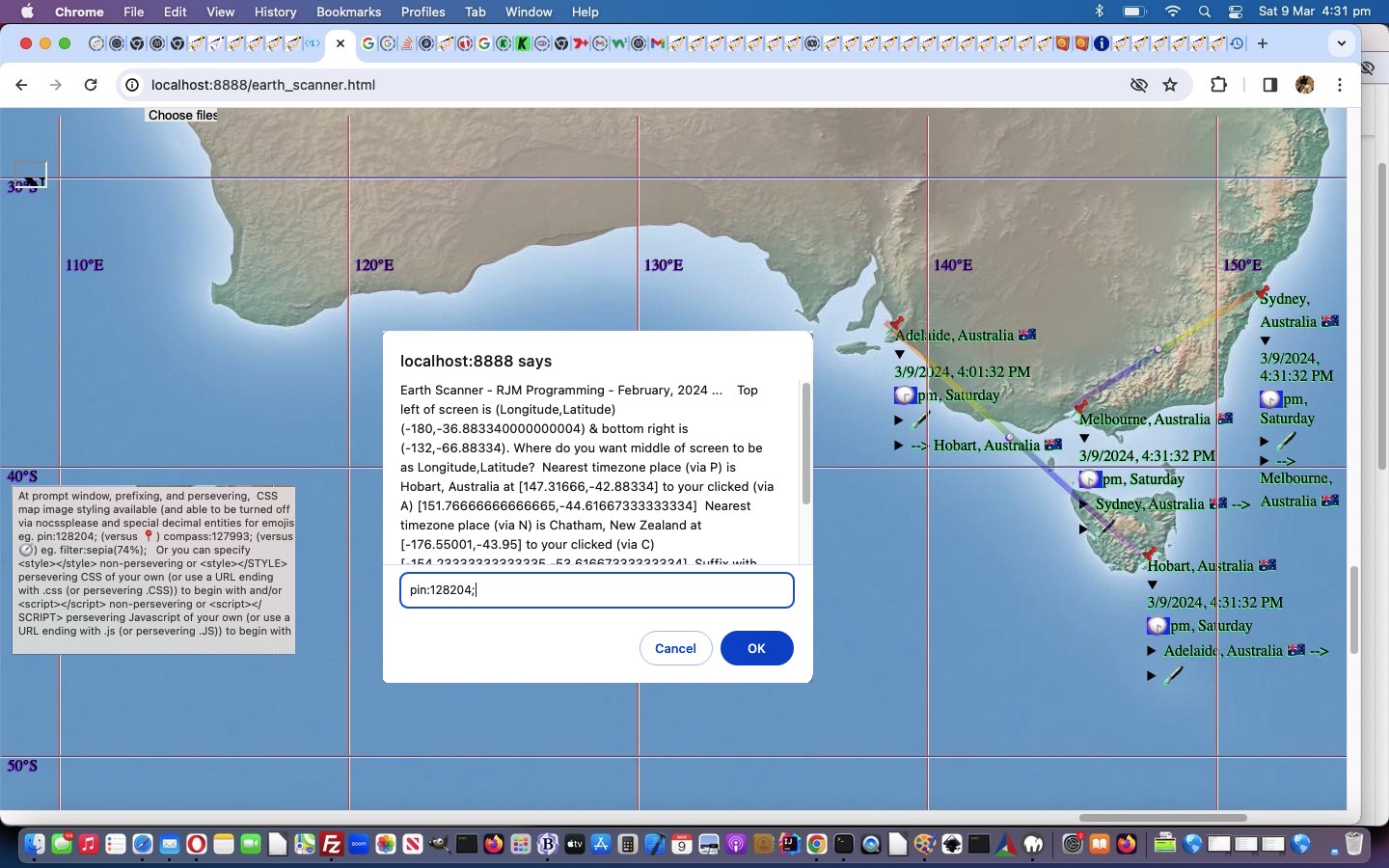Image resolution: width=1389 pixels, height=868 pixels.
Task: Open Spotlight search in the menu bar
Action: click(x=1204, y=12)
